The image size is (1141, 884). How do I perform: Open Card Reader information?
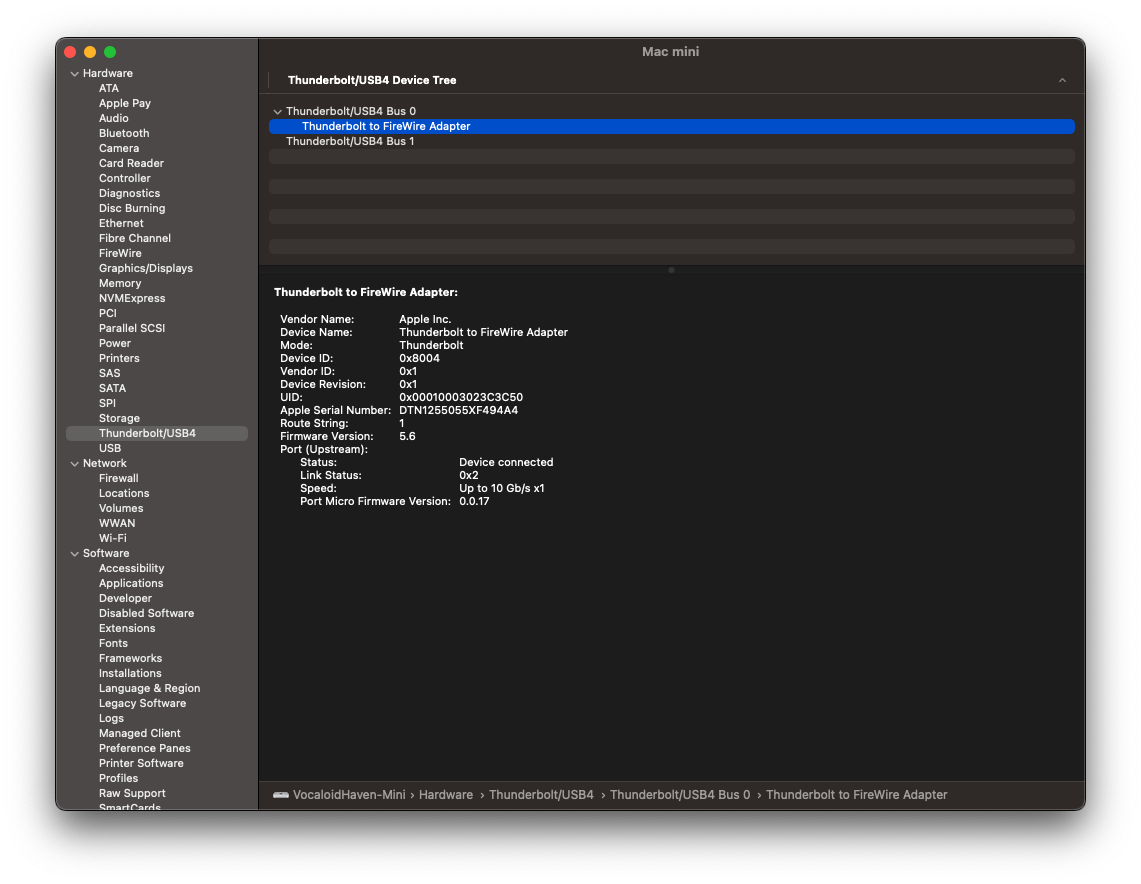point(131,163)
